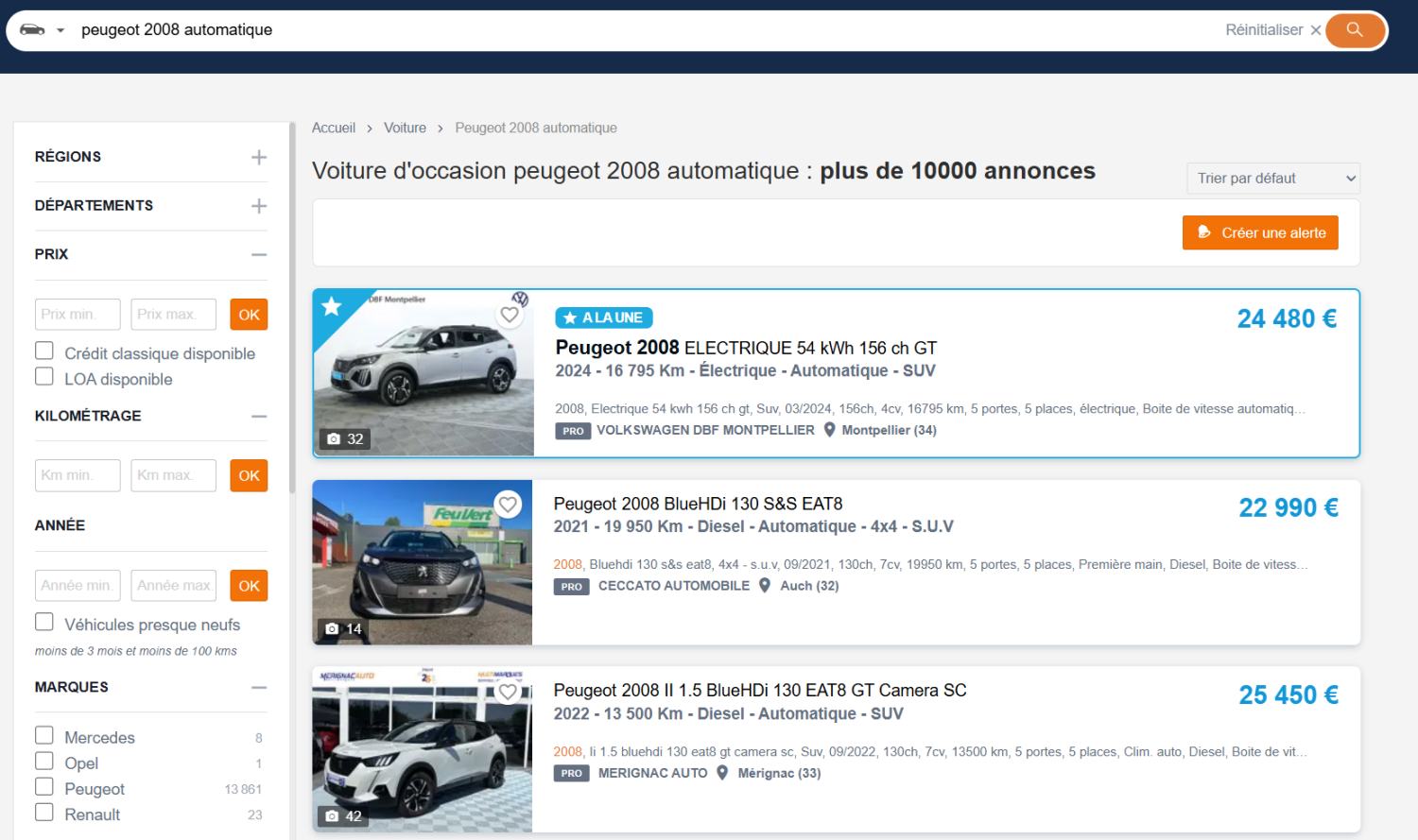
Task: Enable the Crédit classique disponible checkbox
Action: pos(43,350)
